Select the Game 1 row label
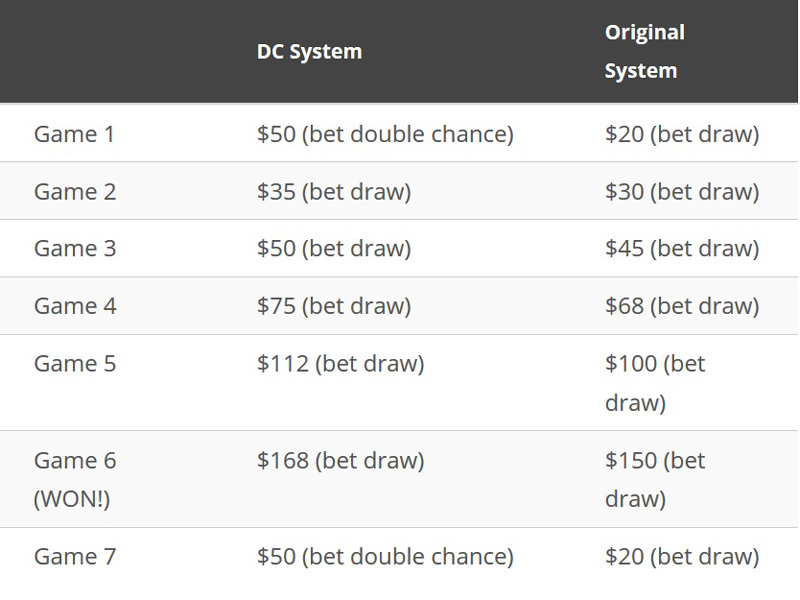The image size is (800, 600). 74,134
